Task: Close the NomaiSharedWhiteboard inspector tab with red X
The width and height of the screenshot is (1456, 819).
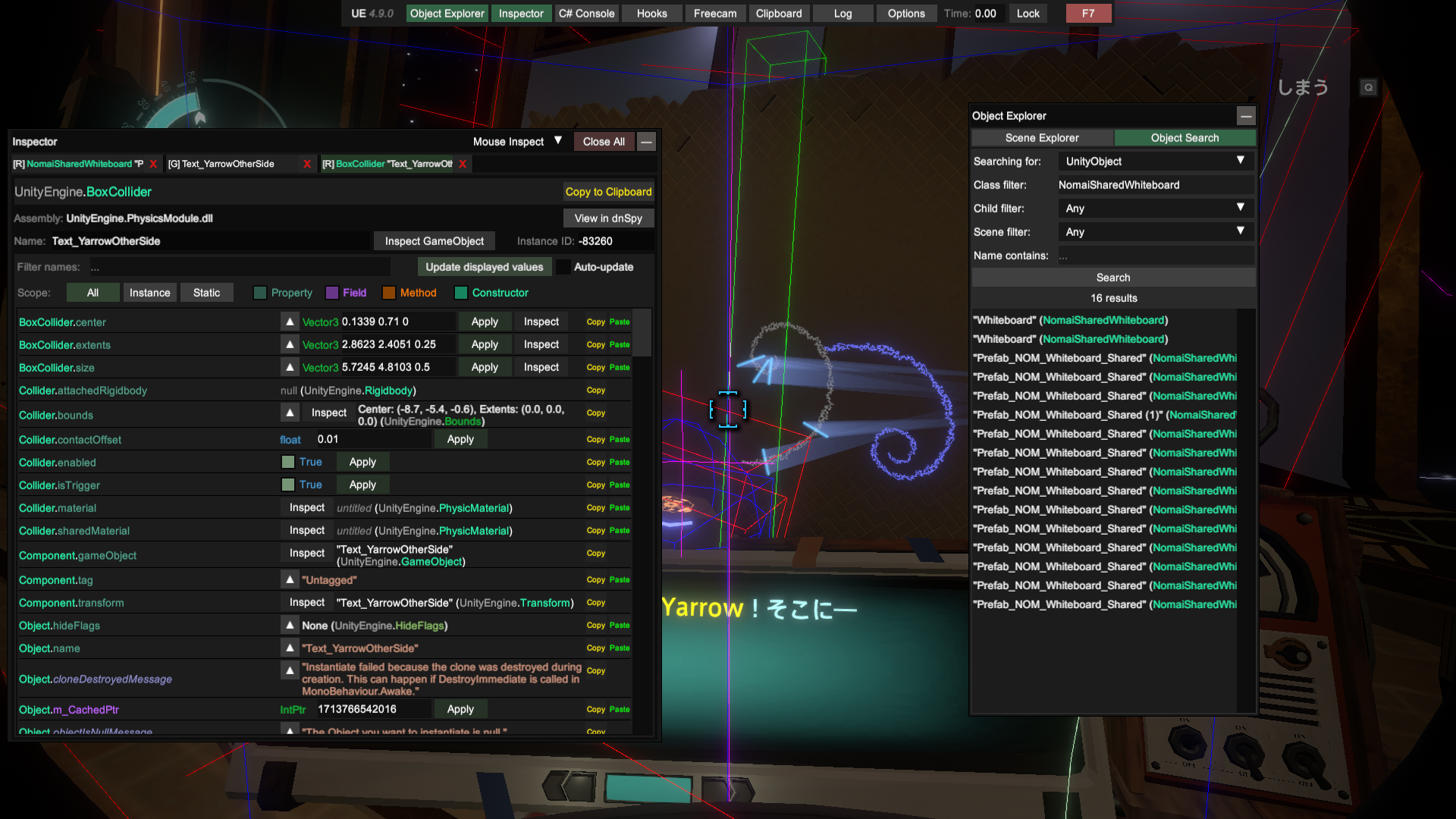Action: [x=153, y=164]
